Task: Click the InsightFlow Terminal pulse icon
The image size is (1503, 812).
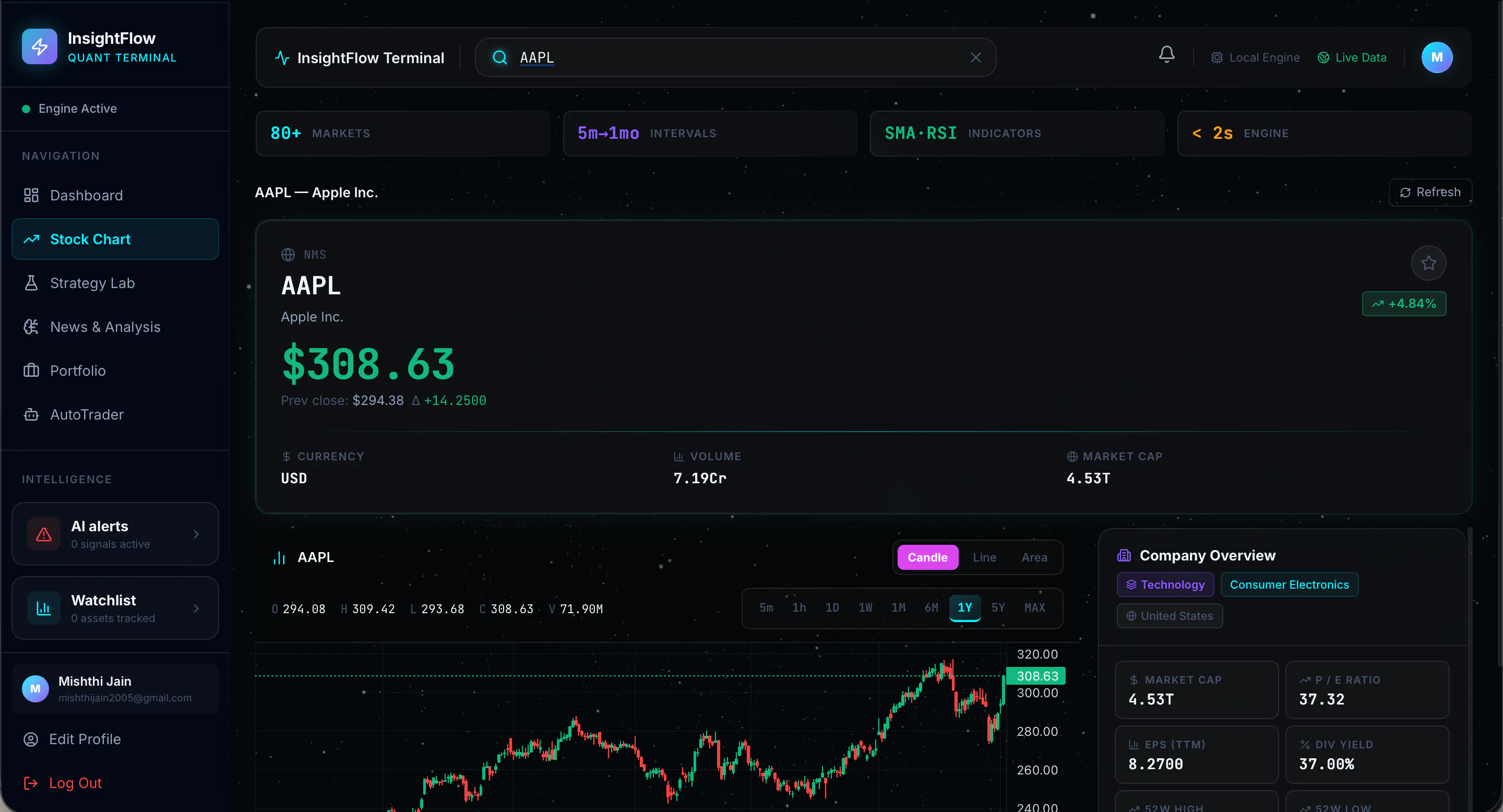Action: [x=282, y=58]
